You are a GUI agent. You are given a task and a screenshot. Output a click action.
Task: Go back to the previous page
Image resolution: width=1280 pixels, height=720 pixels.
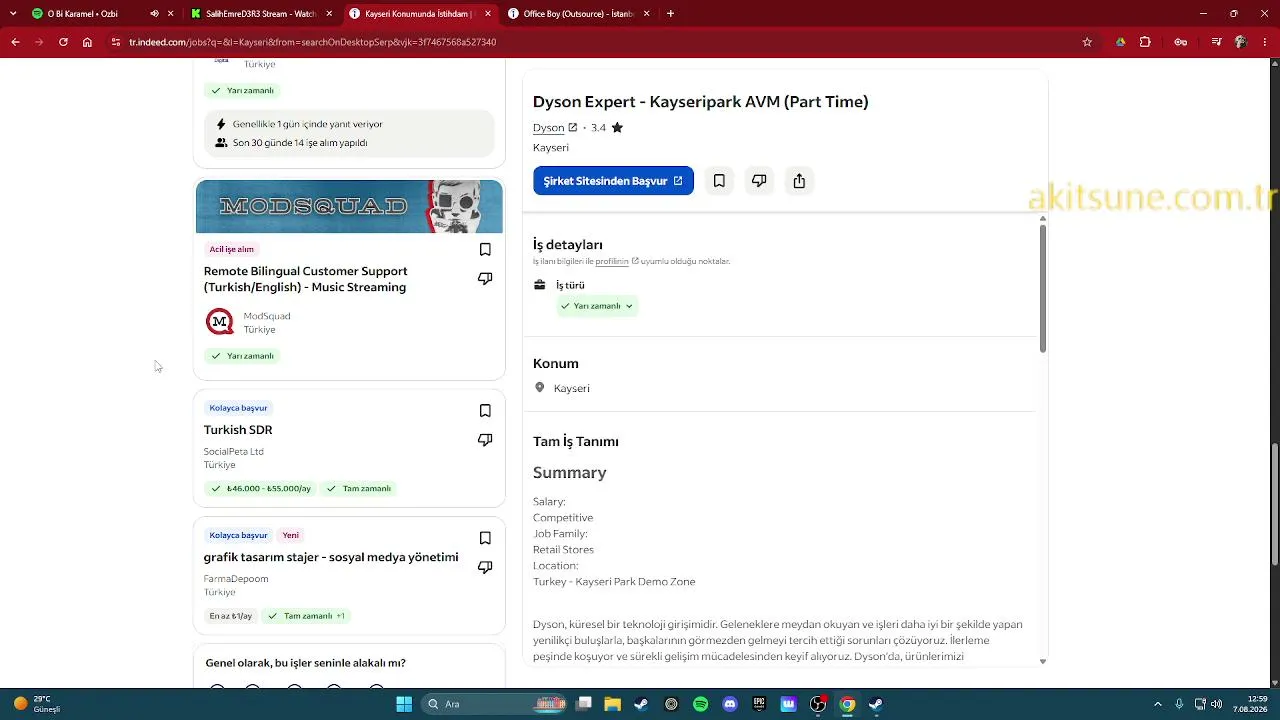point(15,42)
